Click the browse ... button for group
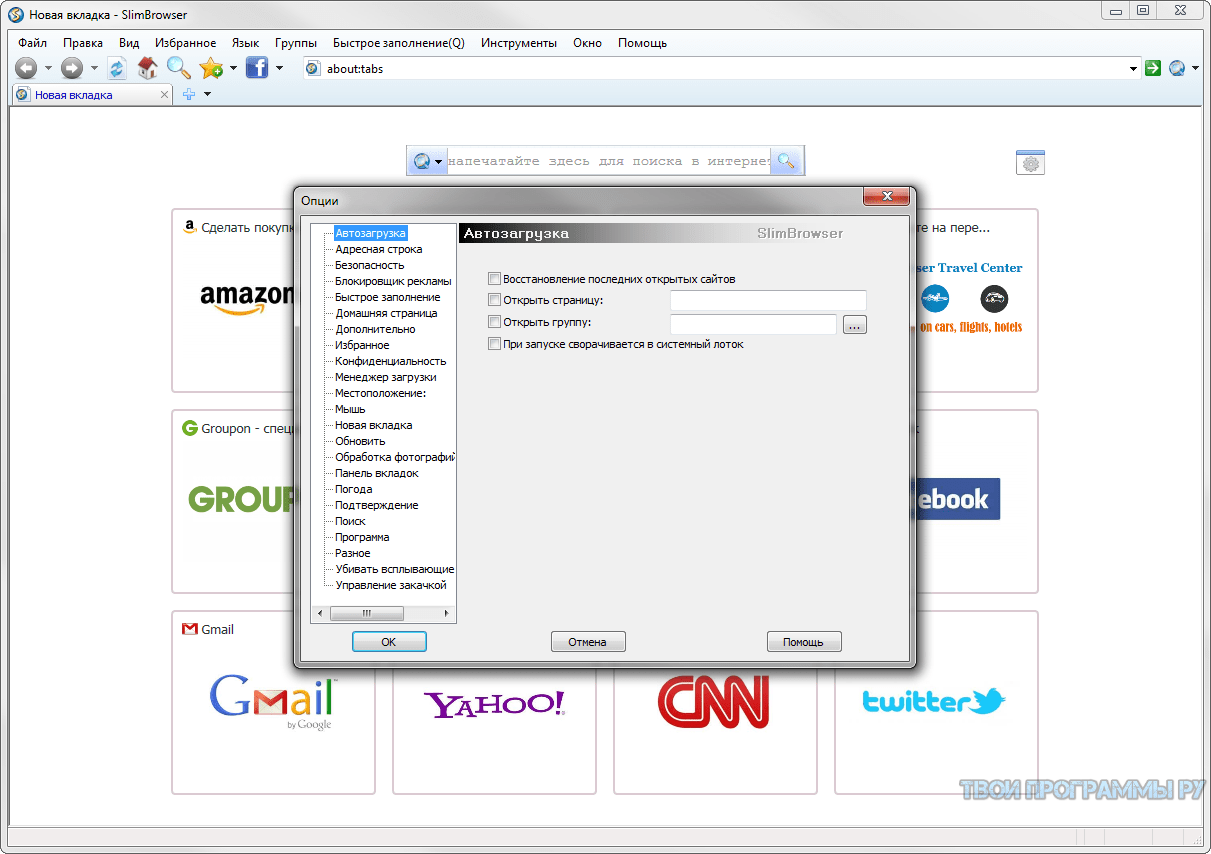The width and height of the screenshot is (1211, 854). coord(855,325)
